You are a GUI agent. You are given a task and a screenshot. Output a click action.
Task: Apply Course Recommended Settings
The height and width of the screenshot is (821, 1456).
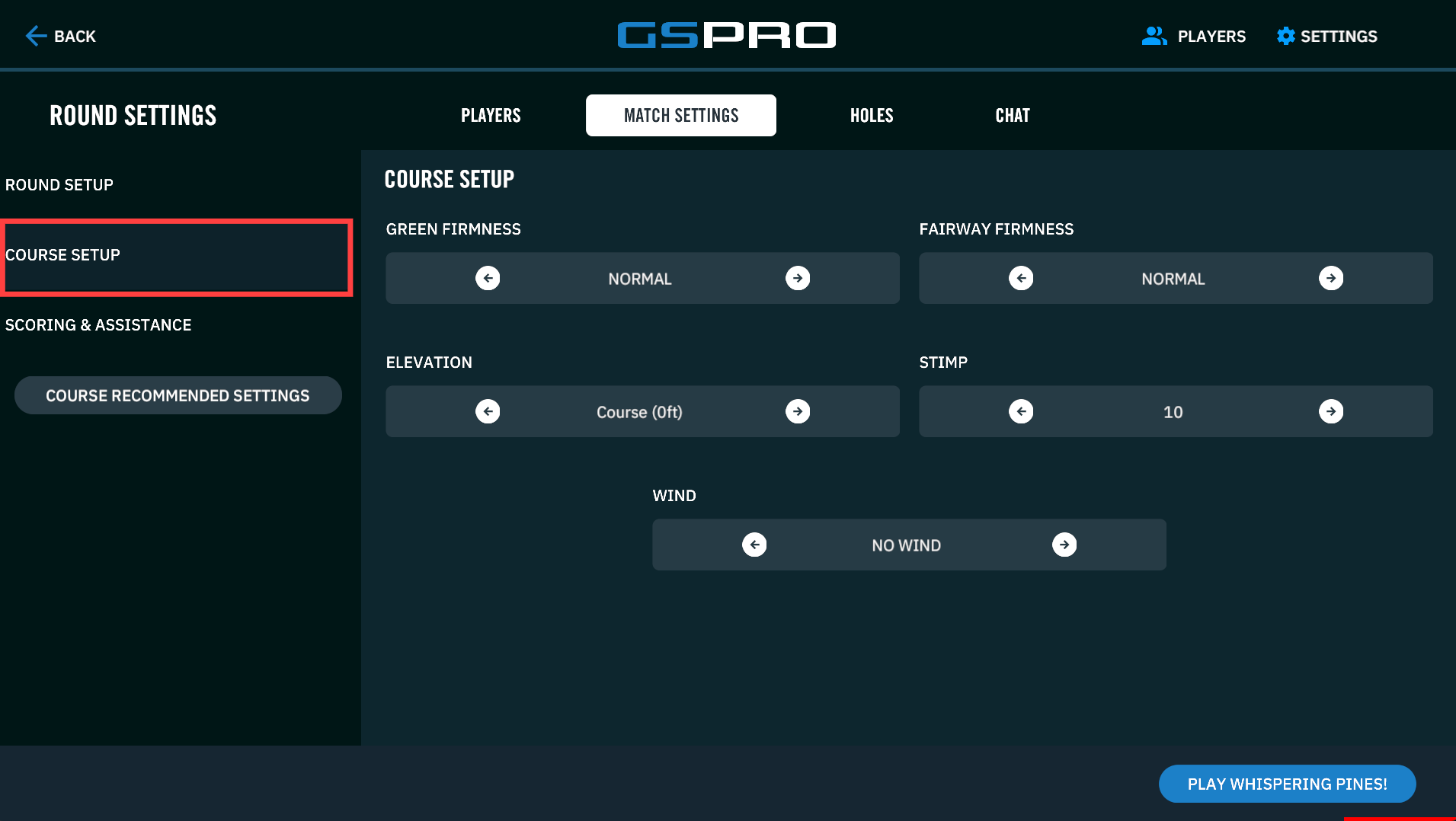[178, 395]
